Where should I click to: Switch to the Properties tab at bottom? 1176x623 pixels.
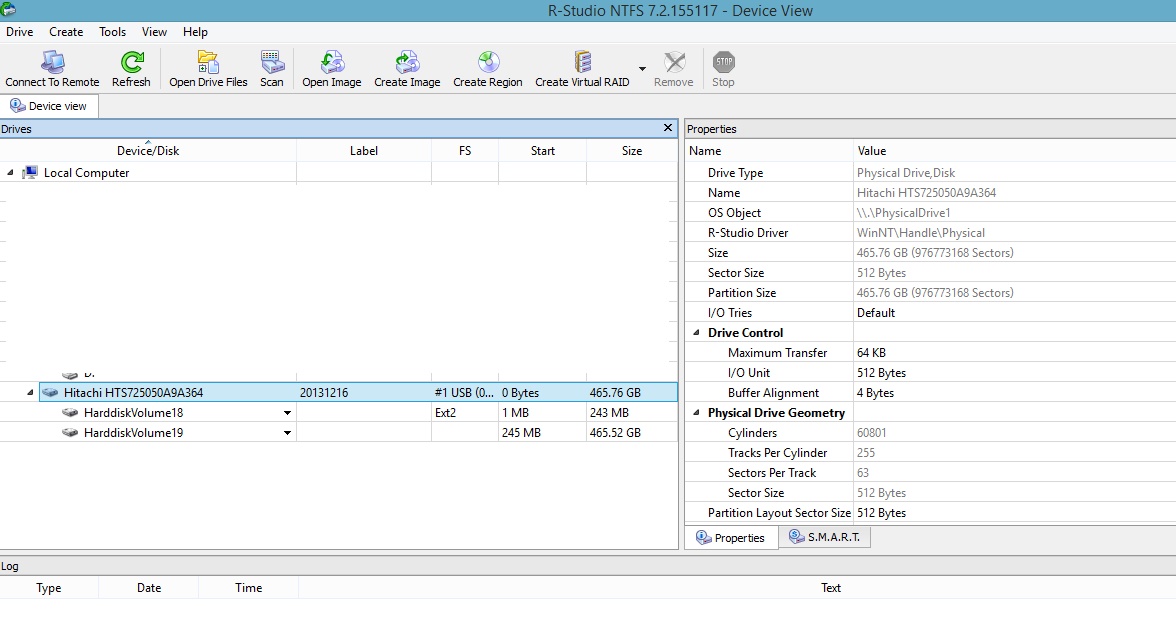pyautogui.click(x=730, y=538)
